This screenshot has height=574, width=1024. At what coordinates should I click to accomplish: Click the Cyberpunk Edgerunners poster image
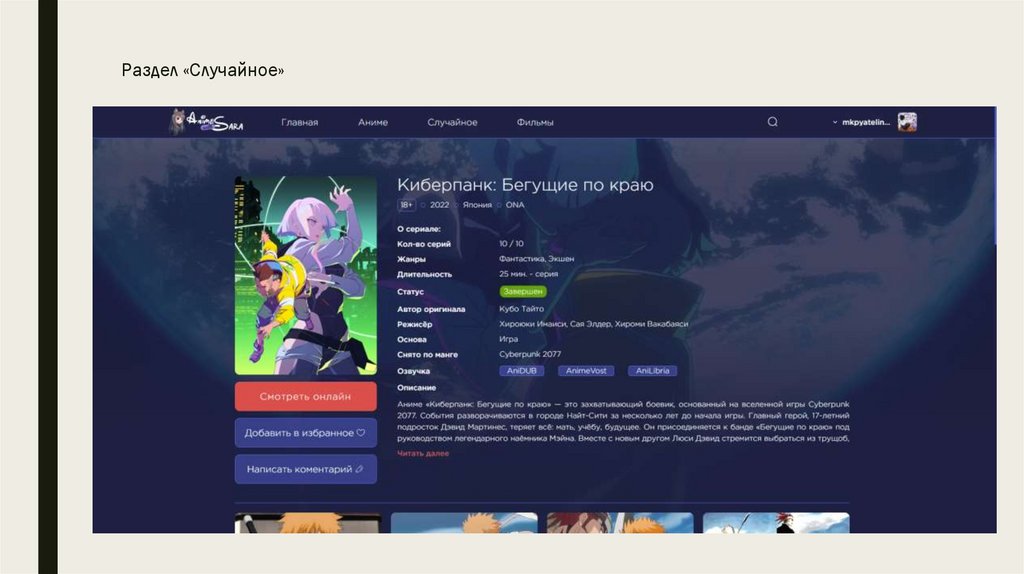(306, 275)
